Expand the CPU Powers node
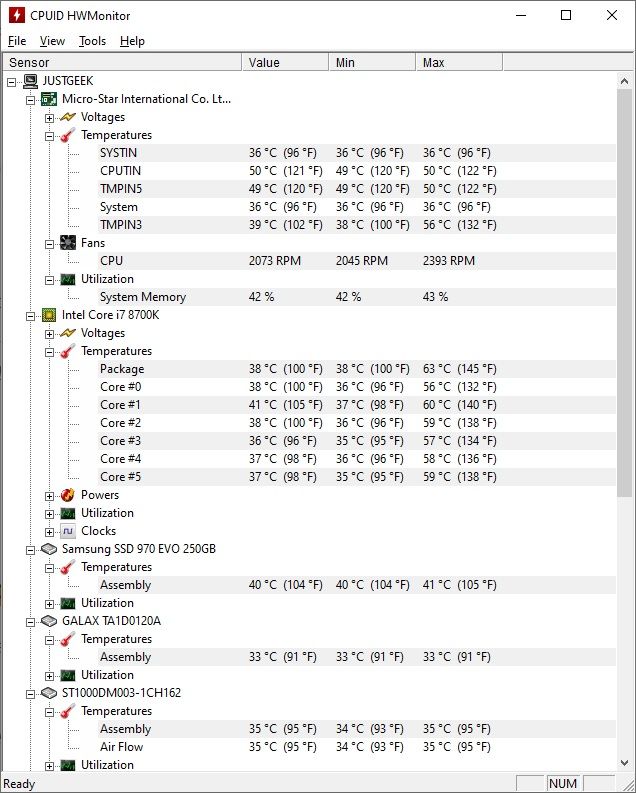Screen dimensions: 636x793 click(49, 496)
